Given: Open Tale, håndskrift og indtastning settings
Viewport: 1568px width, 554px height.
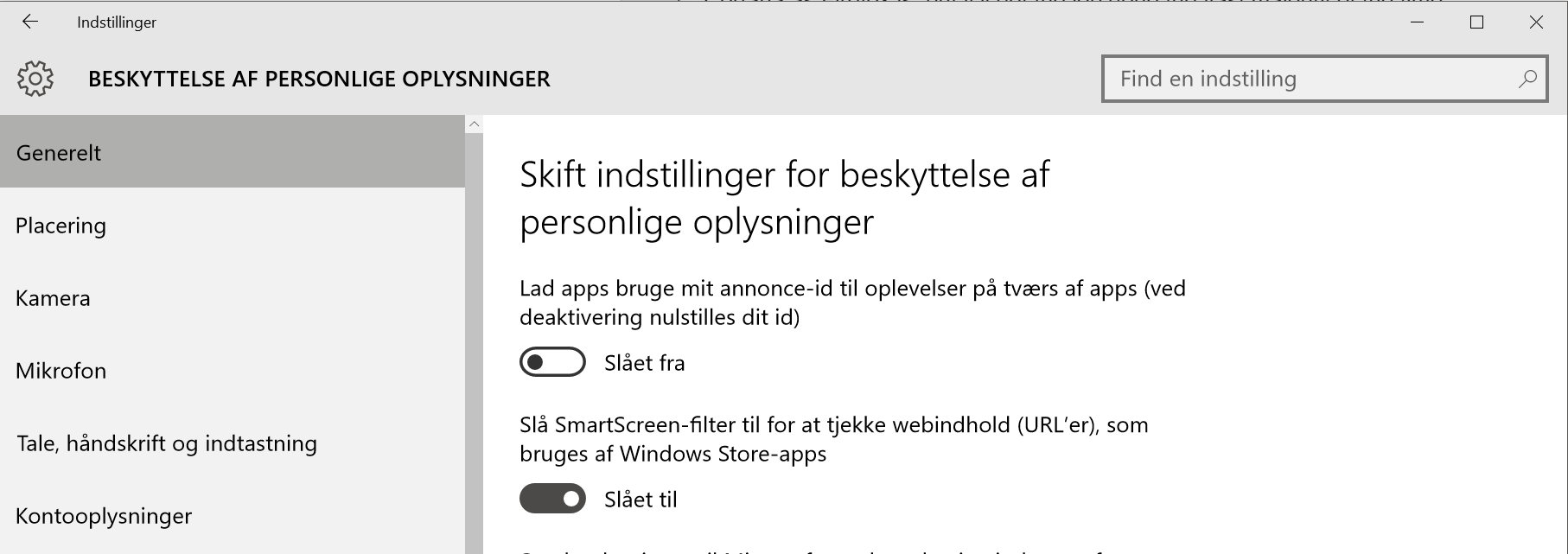Looking at the screenshot, I should (x=164, y=443).
